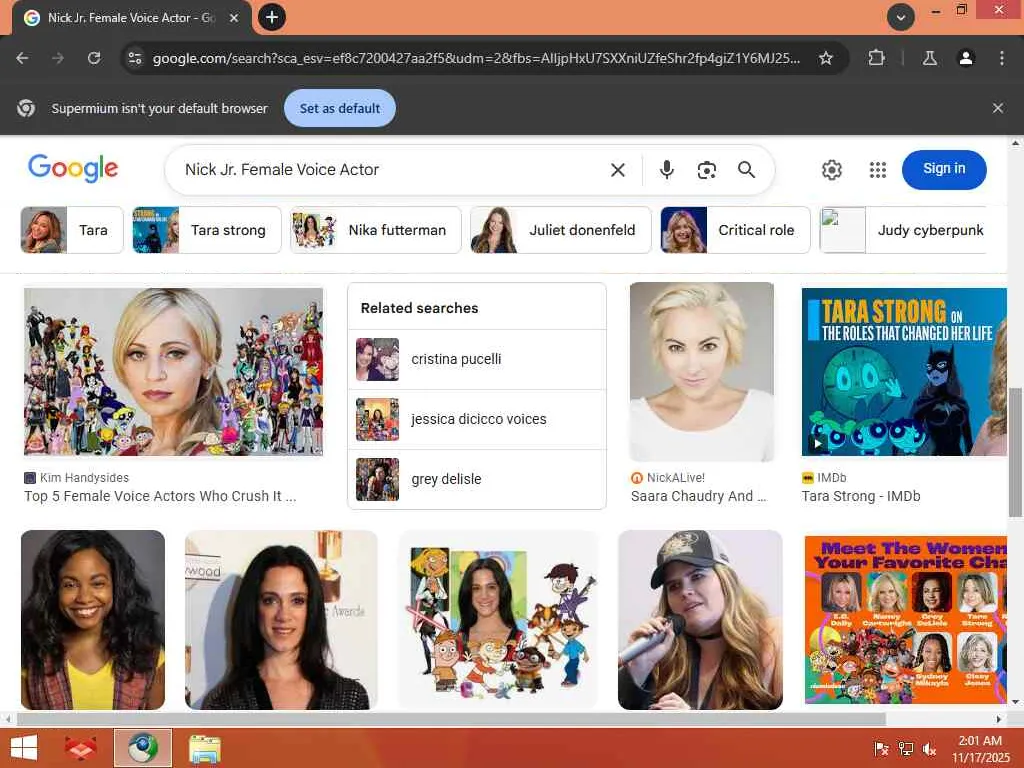Go to the Google logo homepage
1024x768 pixels.
pyautogui.click(x=73, y=168)
